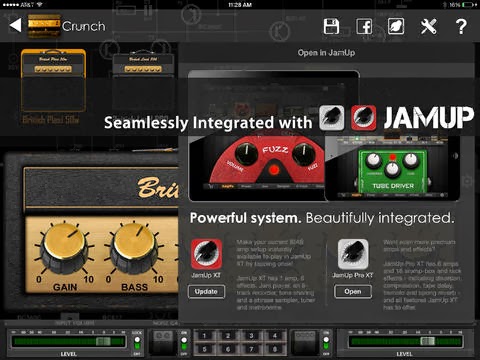Click the BASS knob
The width and height of the screenshot is (480, 360).
coord(134,247)
